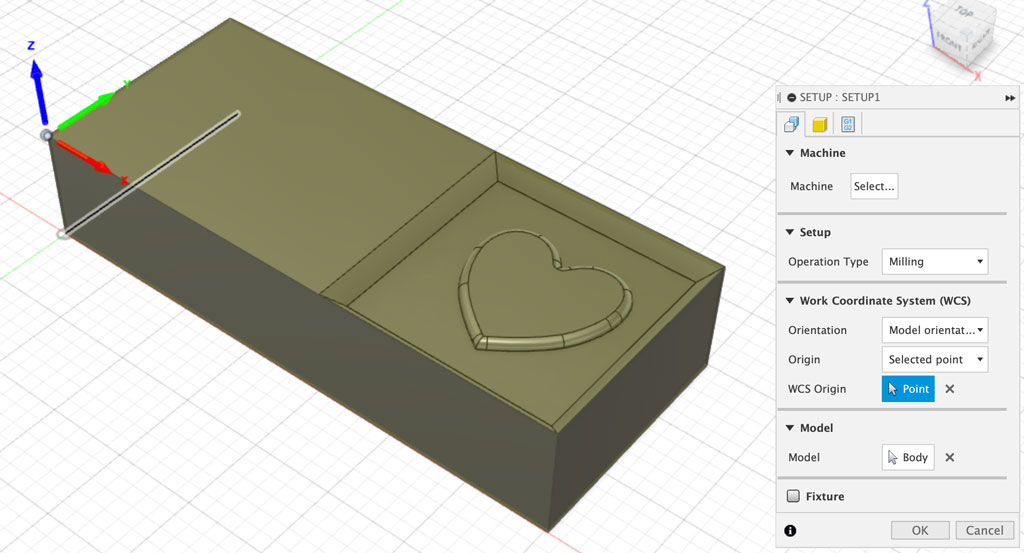Clear the Model body selection
Viewport: 1024px width, 553px height.
click(x=950, y=457)
